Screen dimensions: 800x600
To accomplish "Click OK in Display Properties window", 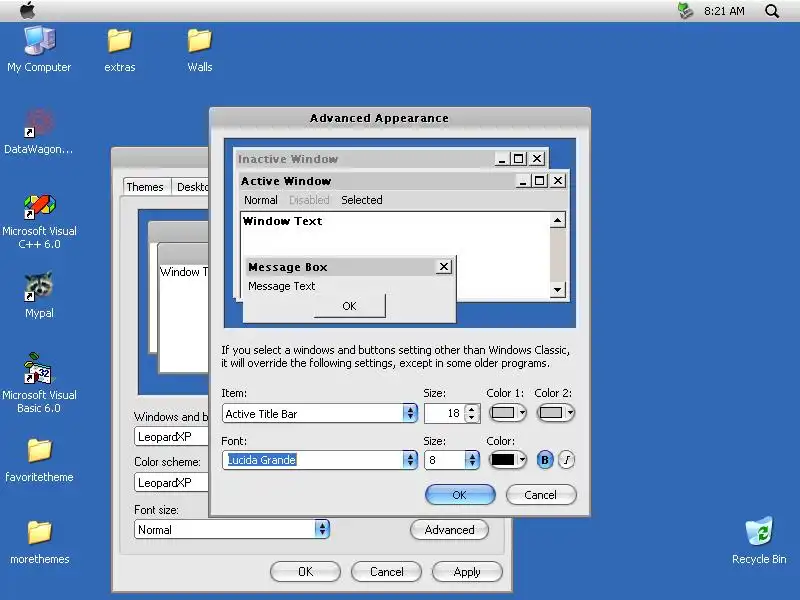I will [305, 571].
